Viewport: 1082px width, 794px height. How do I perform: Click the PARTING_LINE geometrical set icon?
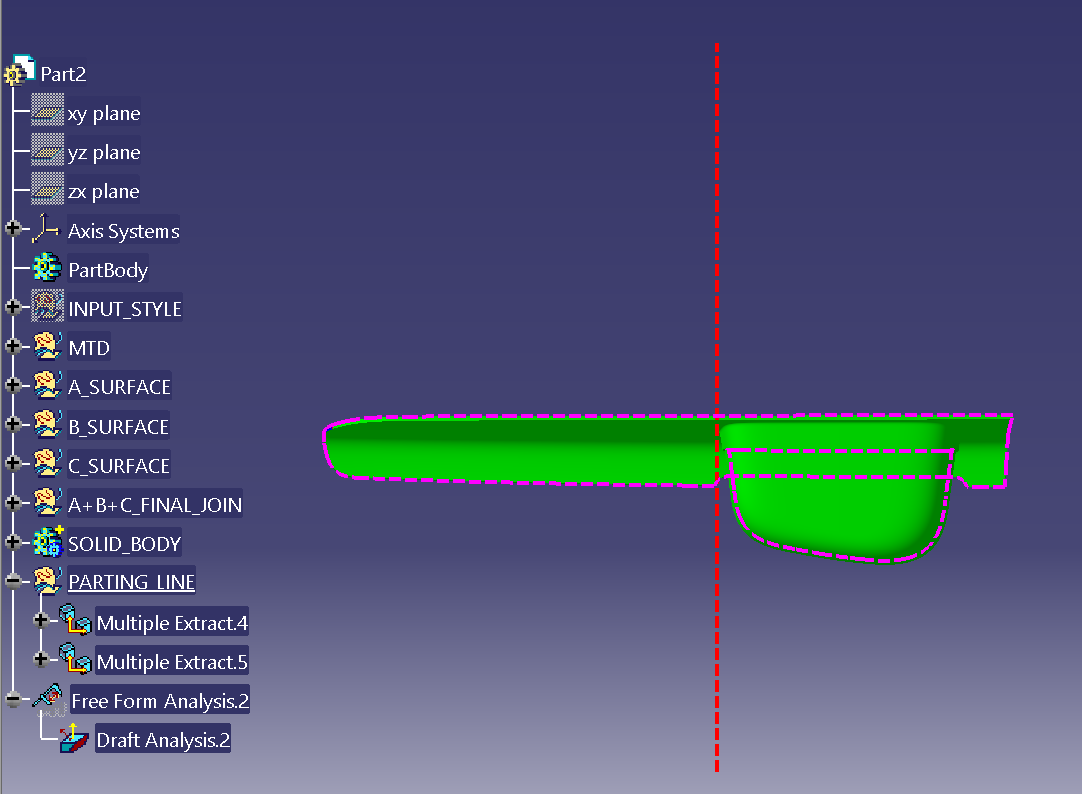[x=48, y=581]
